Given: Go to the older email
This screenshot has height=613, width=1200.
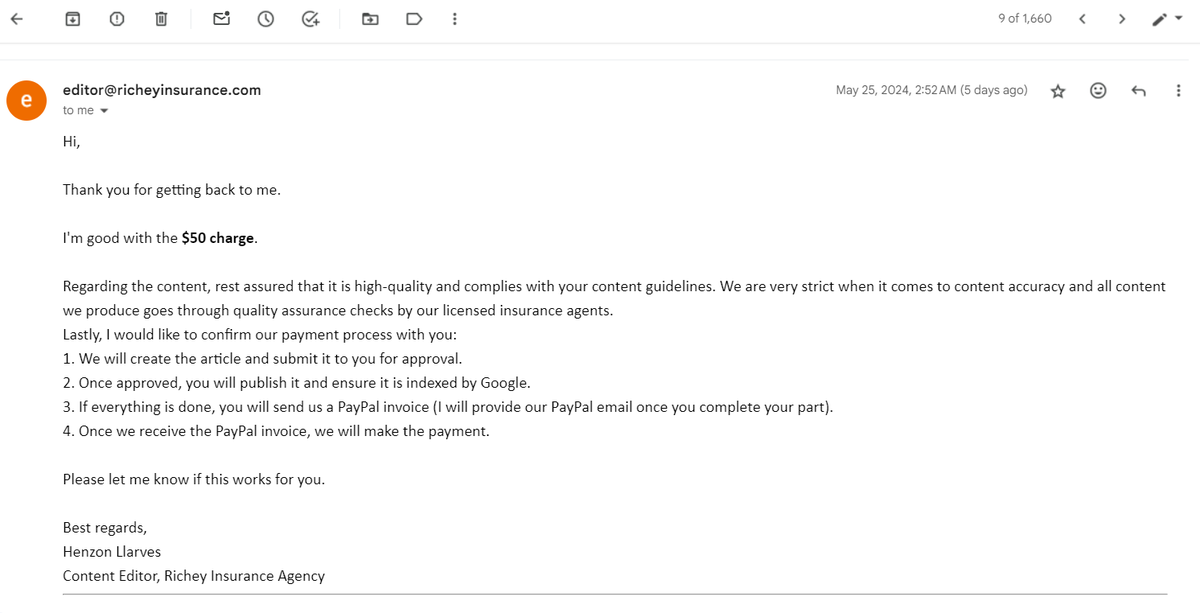Looking at the screenshot, I should [1122, 19].
